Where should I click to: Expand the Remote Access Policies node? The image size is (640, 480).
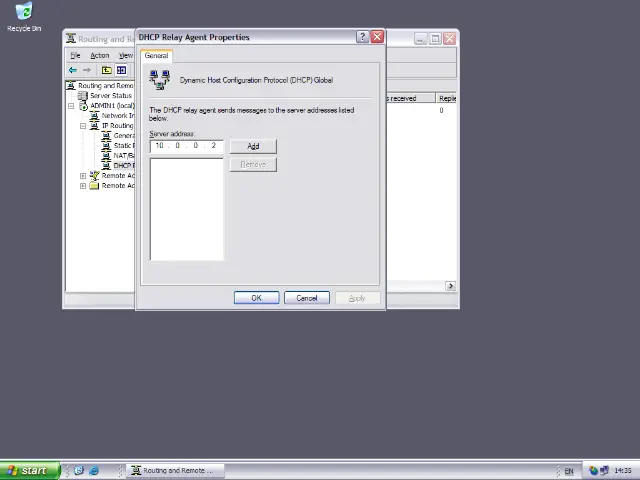point(83,176)
